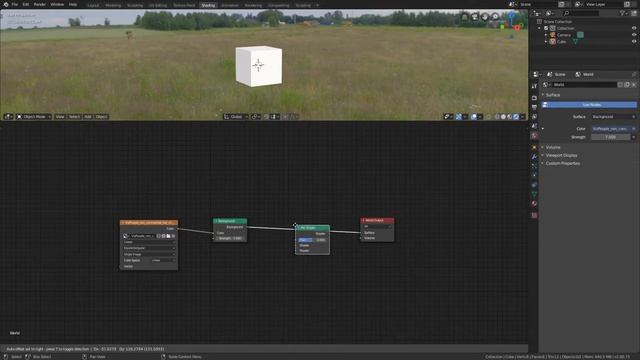Open the Texture properties tab
The image size is (640, 360).
[534, 215]
